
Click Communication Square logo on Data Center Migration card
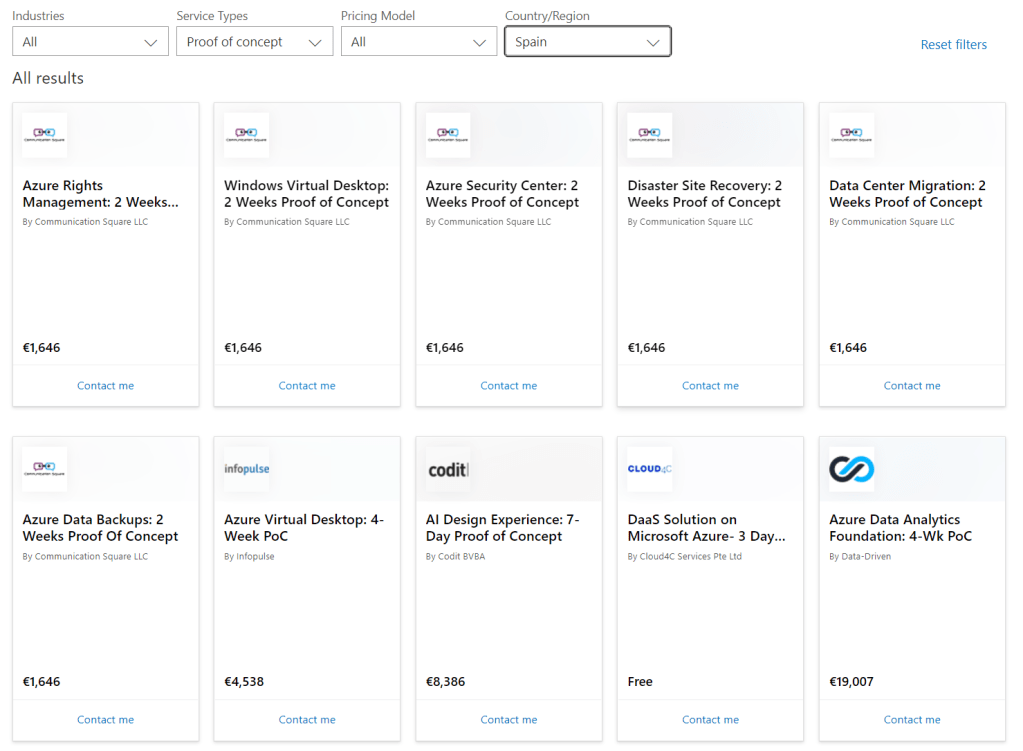(851, 135)
